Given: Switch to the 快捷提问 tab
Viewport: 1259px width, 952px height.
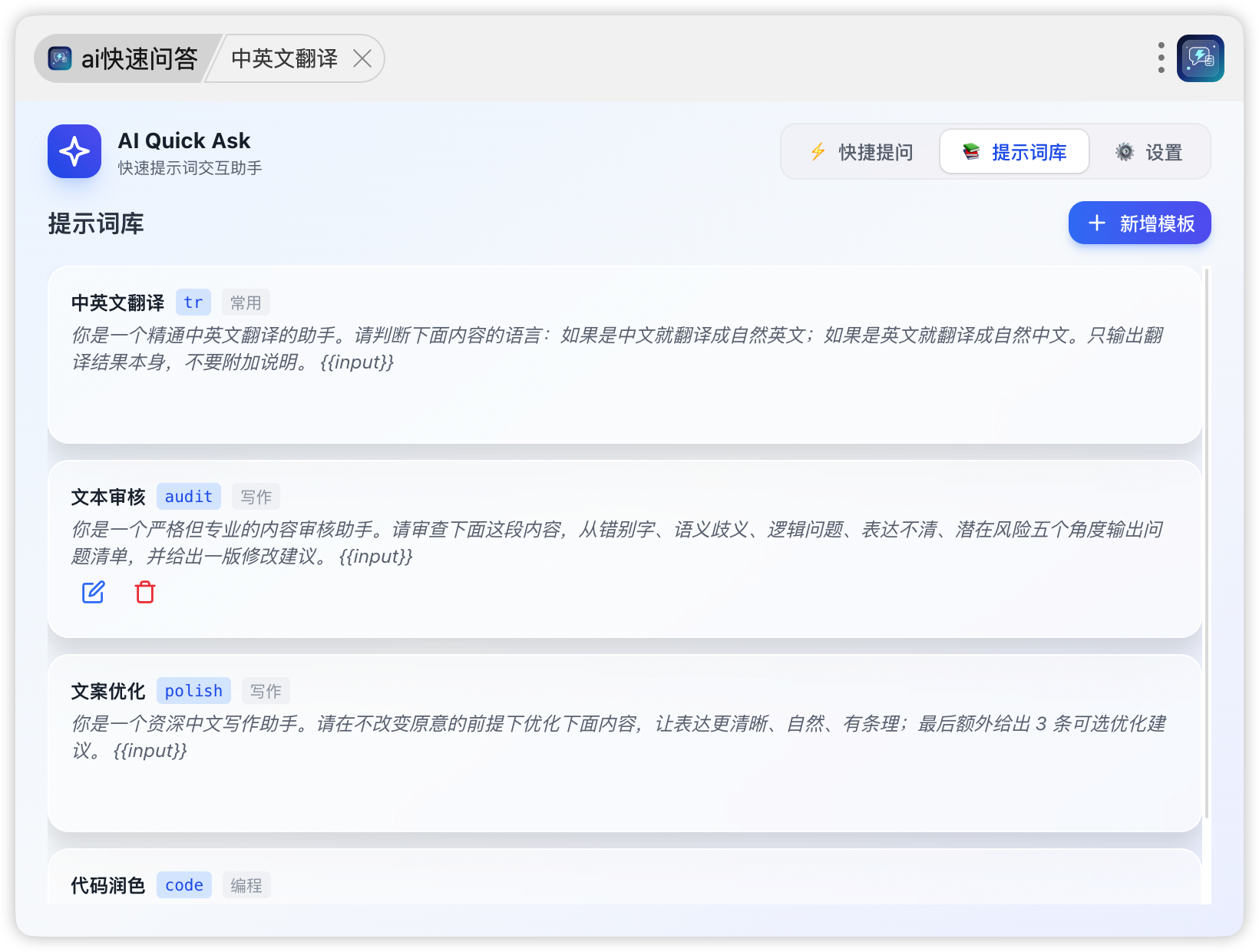Looking at the screenshot, I should coord(861,152).
